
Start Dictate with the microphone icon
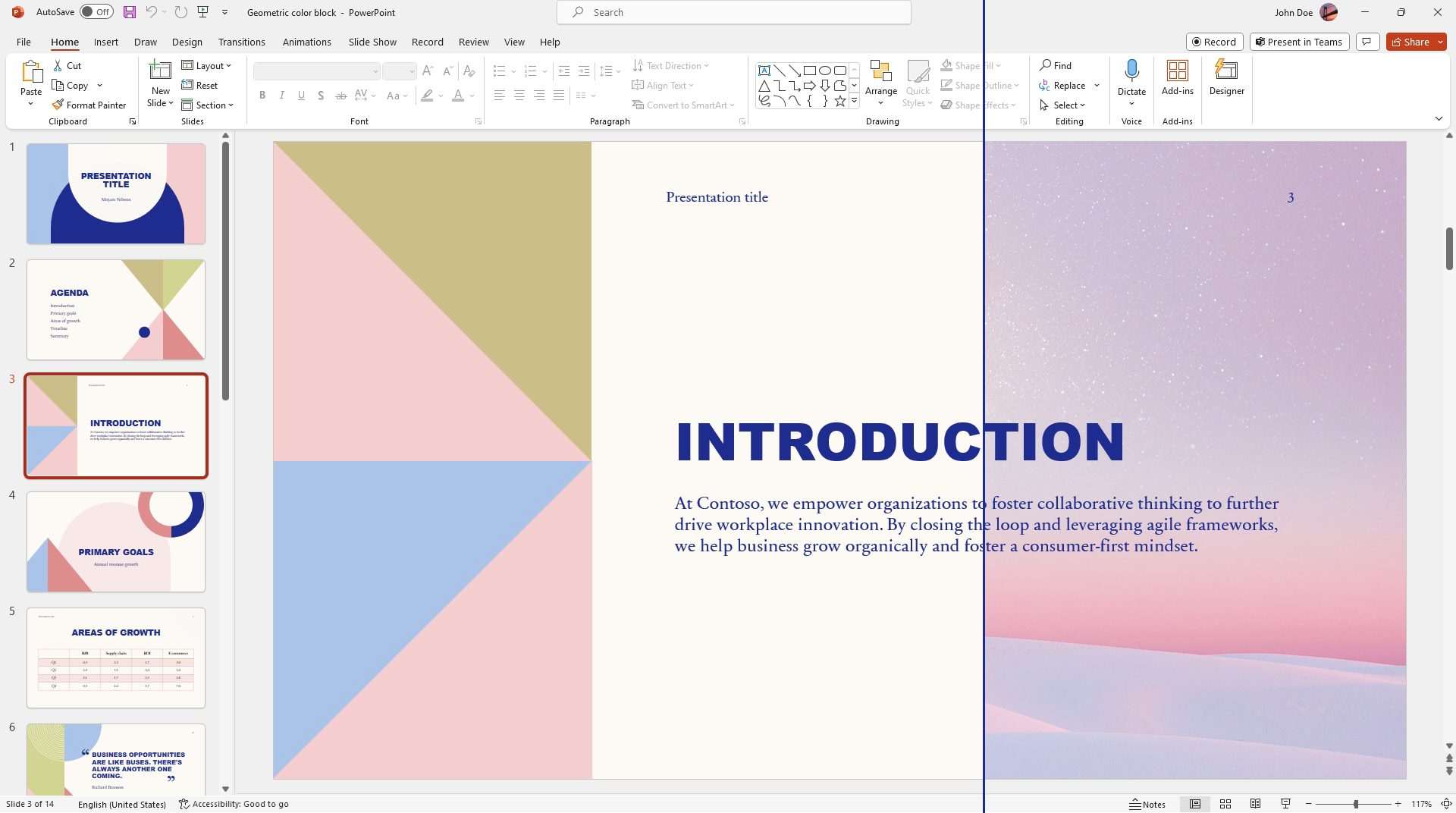(x=1131, y=71)
